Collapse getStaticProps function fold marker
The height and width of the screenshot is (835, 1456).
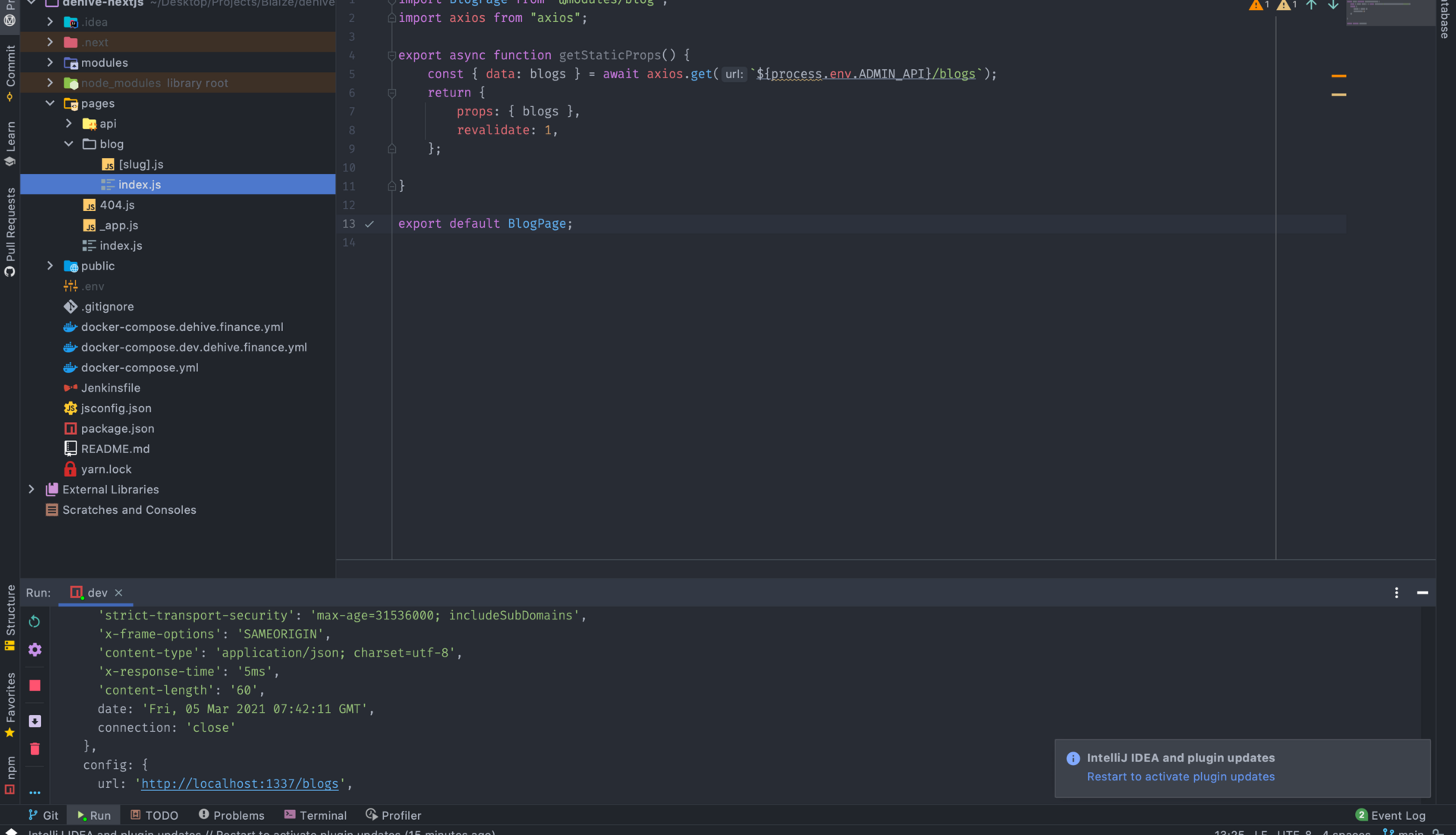coord(392,55)
